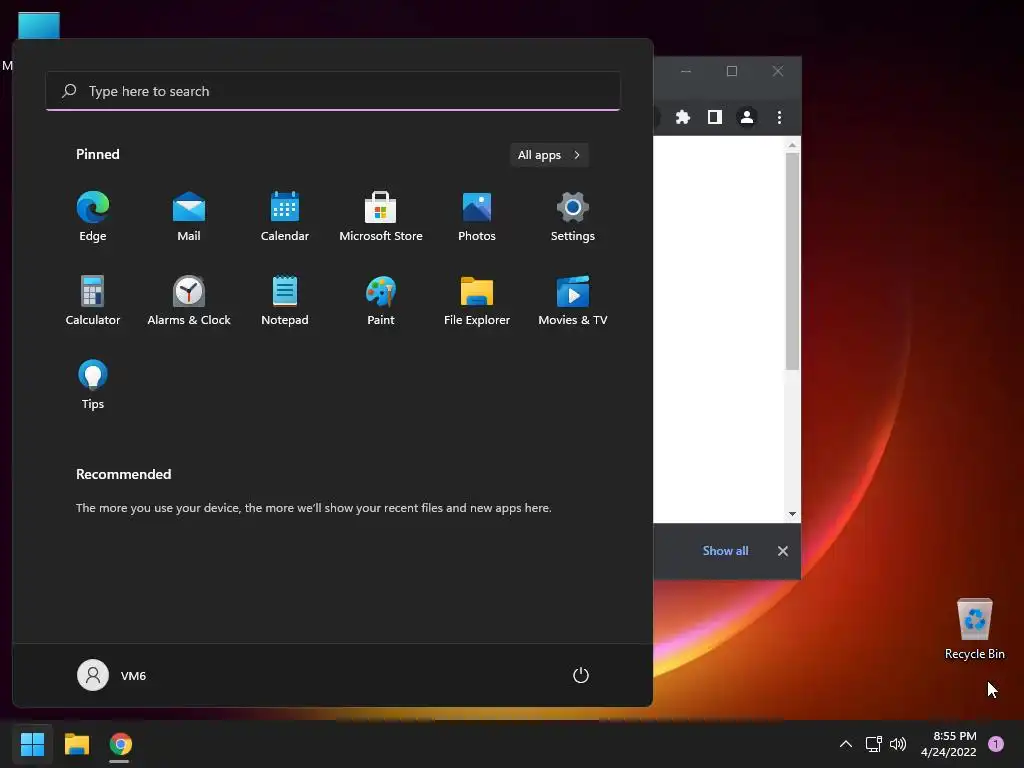Launch the Photos app

click(x=477, y=217)
